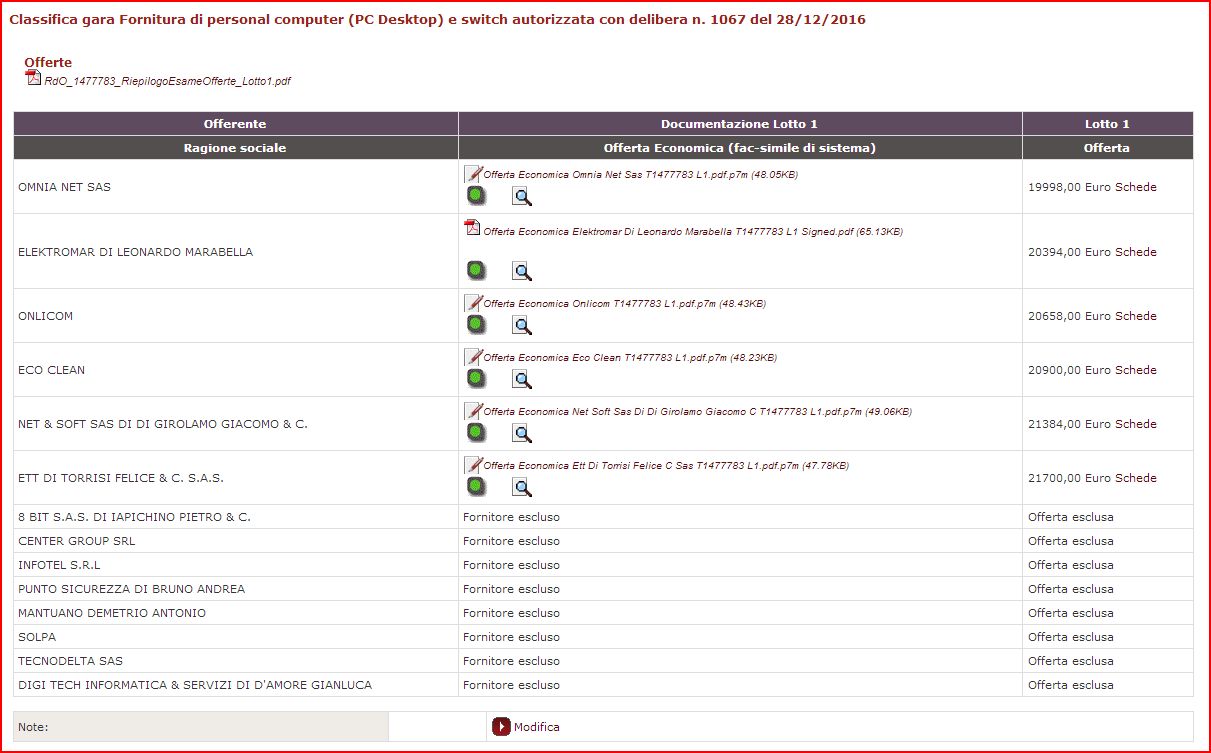The image size is (1211, 753).
Task: Click magnifier icon in ETT DI TORRISI row
Action: (x=521, y=487)
